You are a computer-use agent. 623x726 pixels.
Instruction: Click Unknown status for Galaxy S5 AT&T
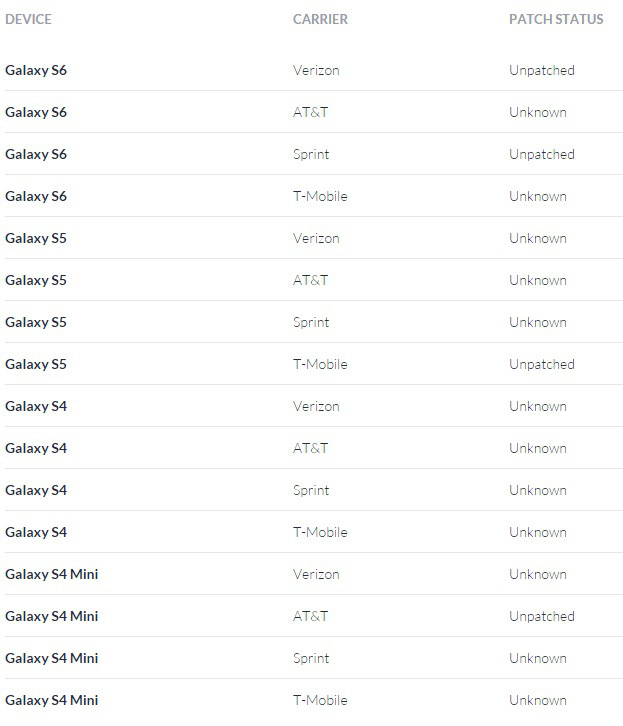[537, 281]
